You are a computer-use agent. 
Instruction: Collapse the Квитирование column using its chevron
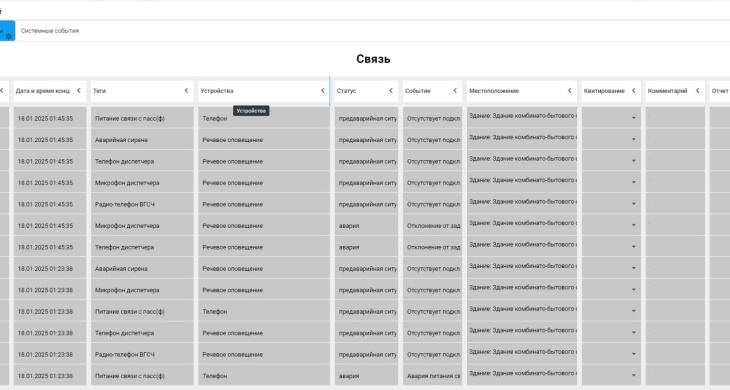(634, 91)
